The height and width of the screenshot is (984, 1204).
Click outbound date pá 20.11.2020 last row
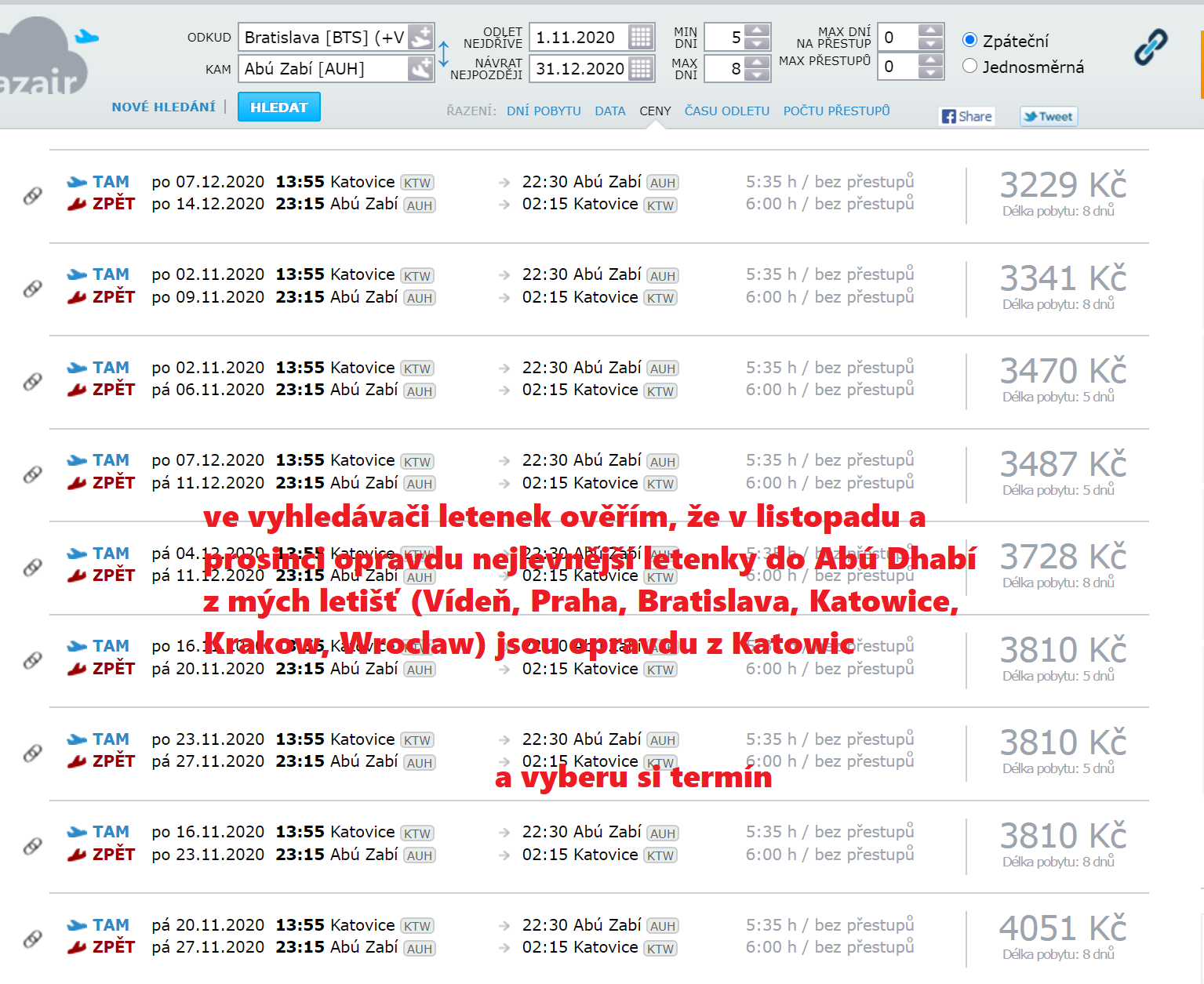pyautogui.click(x=208, y=925)
